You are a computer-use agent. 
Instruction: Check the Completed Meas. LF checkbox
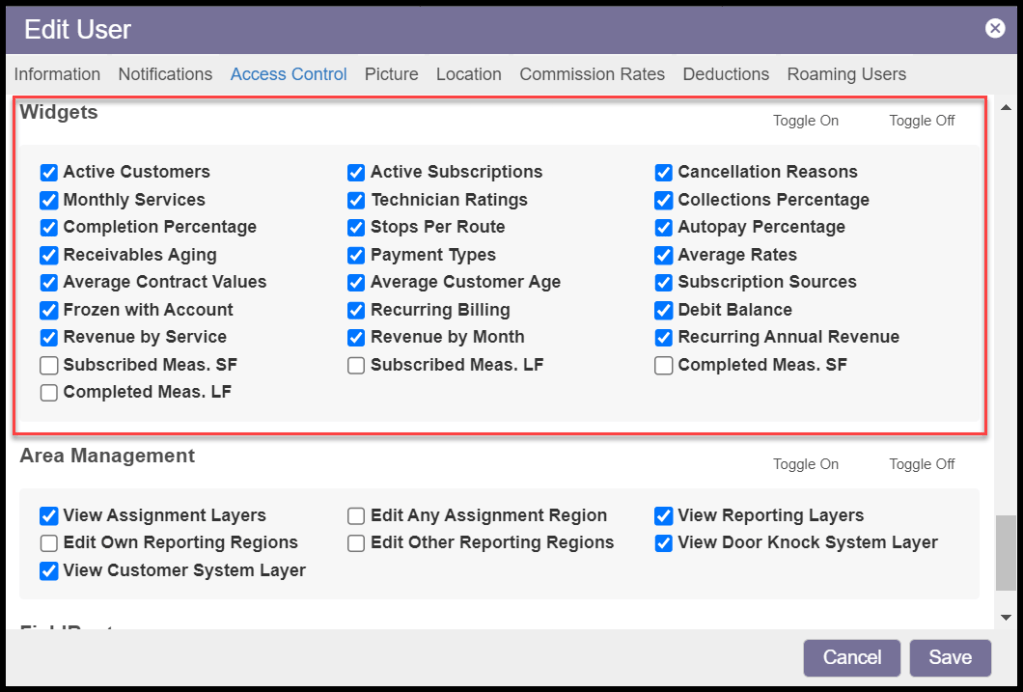coord(49,393)
